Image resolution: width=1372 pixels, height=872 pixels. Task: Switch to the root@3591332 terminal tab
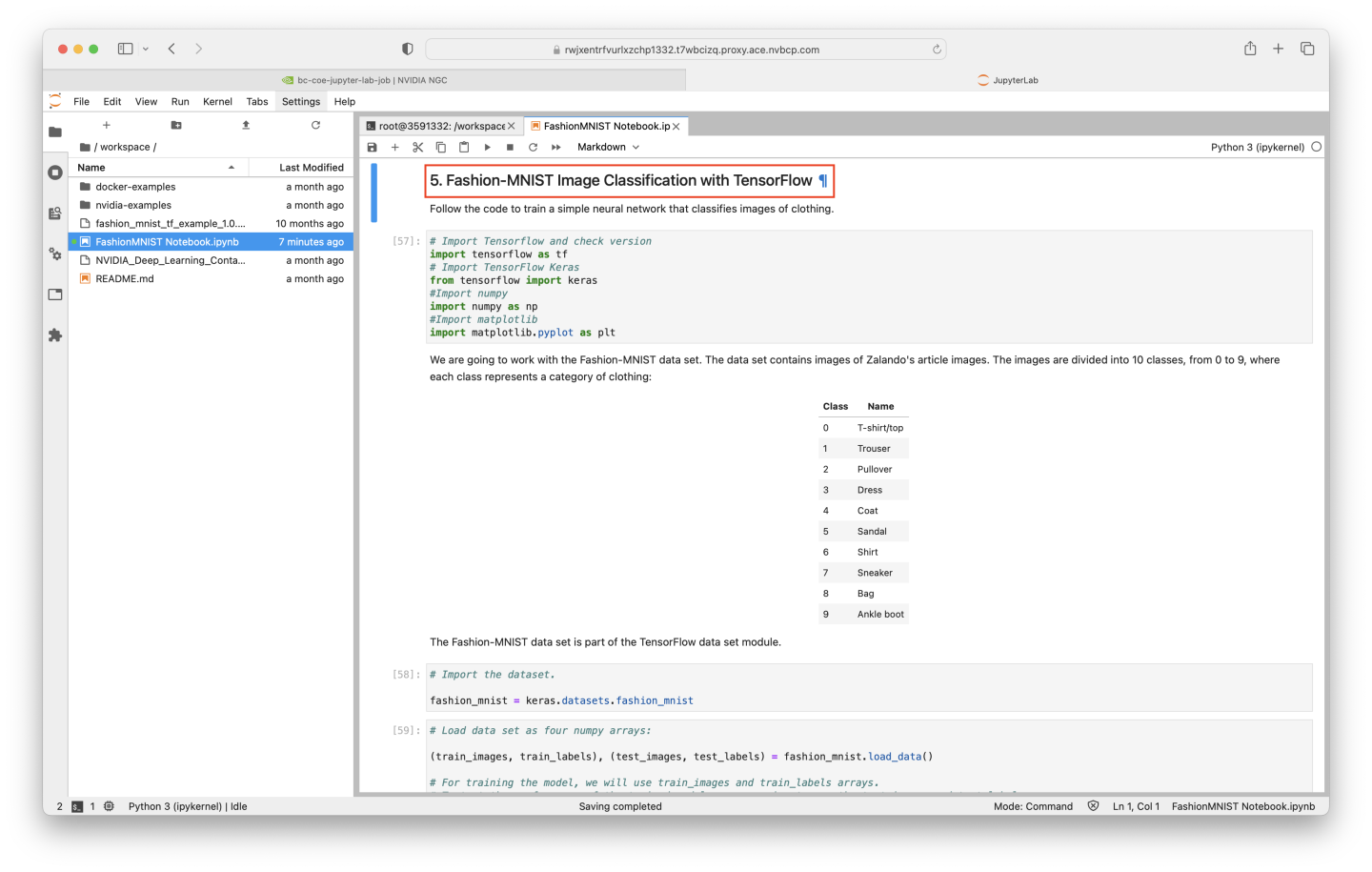(x=436, y=125)
